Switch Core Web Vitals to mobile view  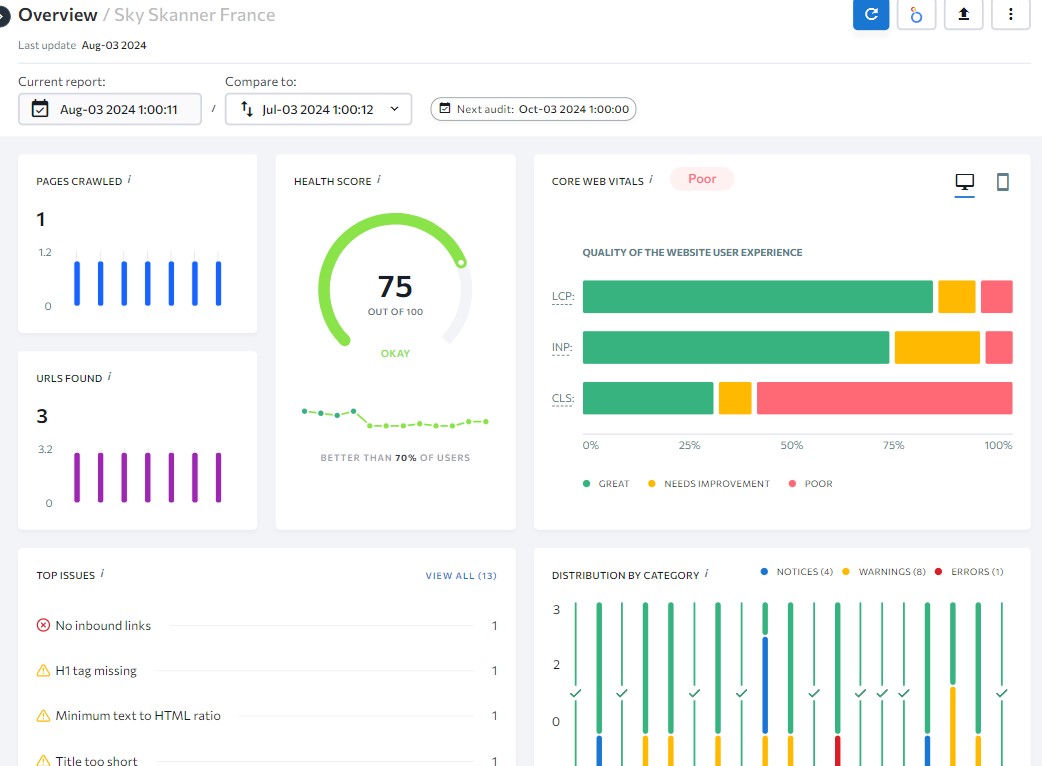tap(1003, 182)
